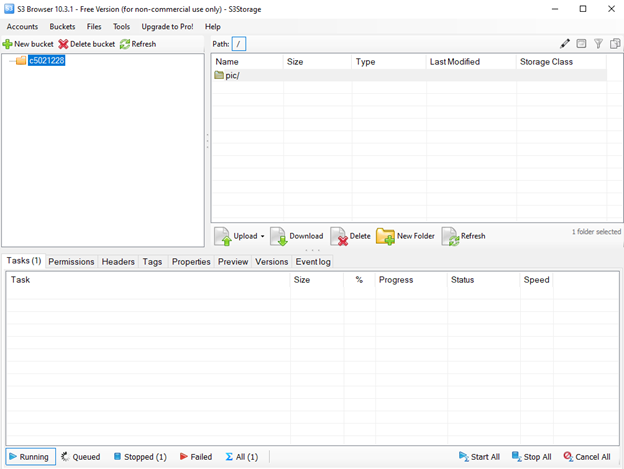
Task: Click Cancel All tasks
Action: [587, 457]
